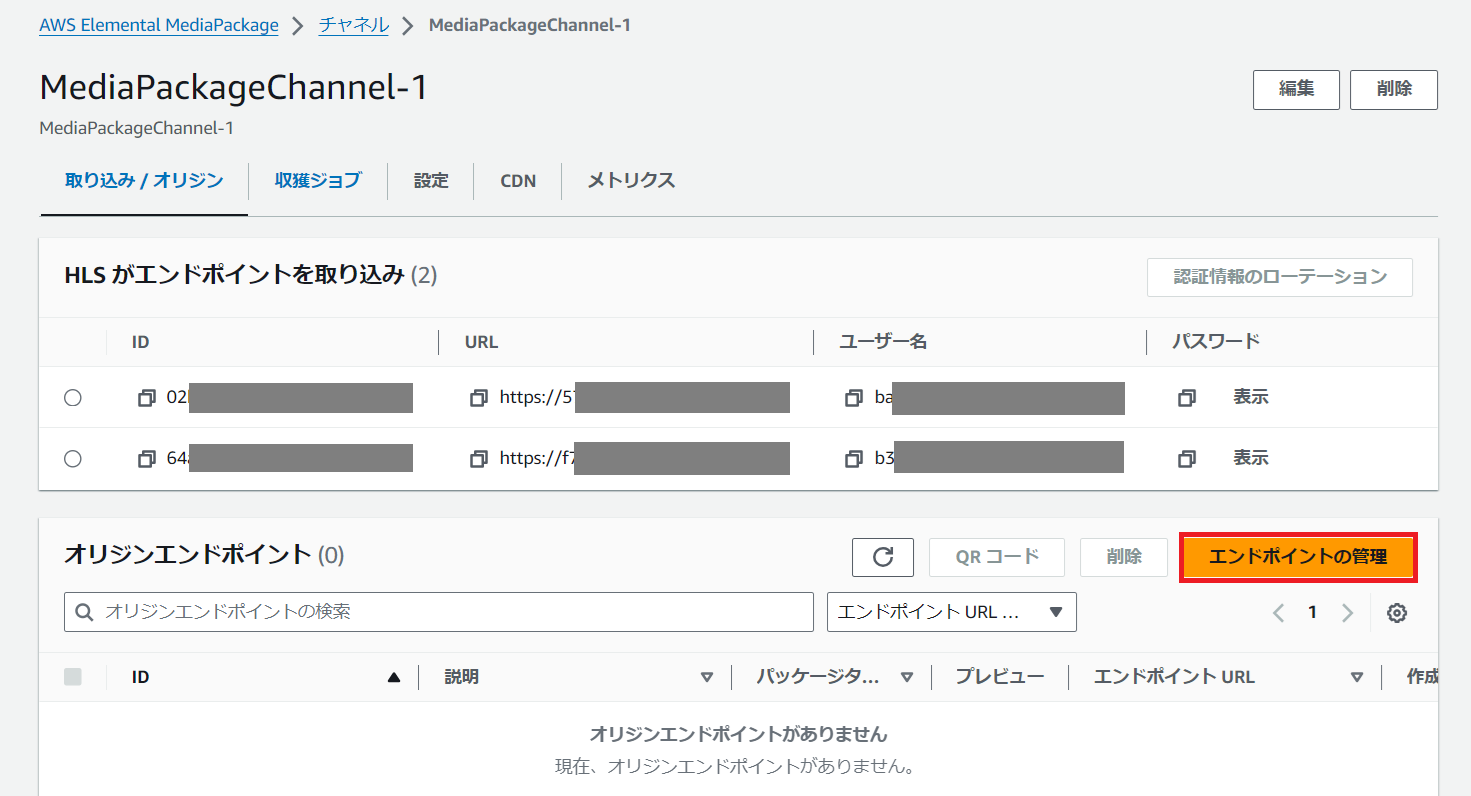
Task: Click MediaPackageChannel-1 breadcrumb text
Action: click(530, 25)
